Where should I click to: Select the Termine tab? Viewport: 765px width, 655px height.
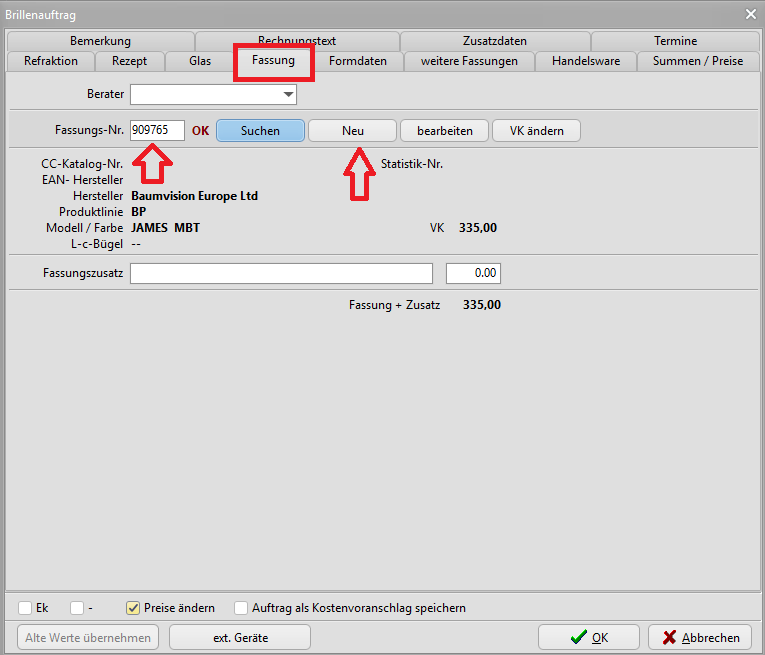(675, 41)
